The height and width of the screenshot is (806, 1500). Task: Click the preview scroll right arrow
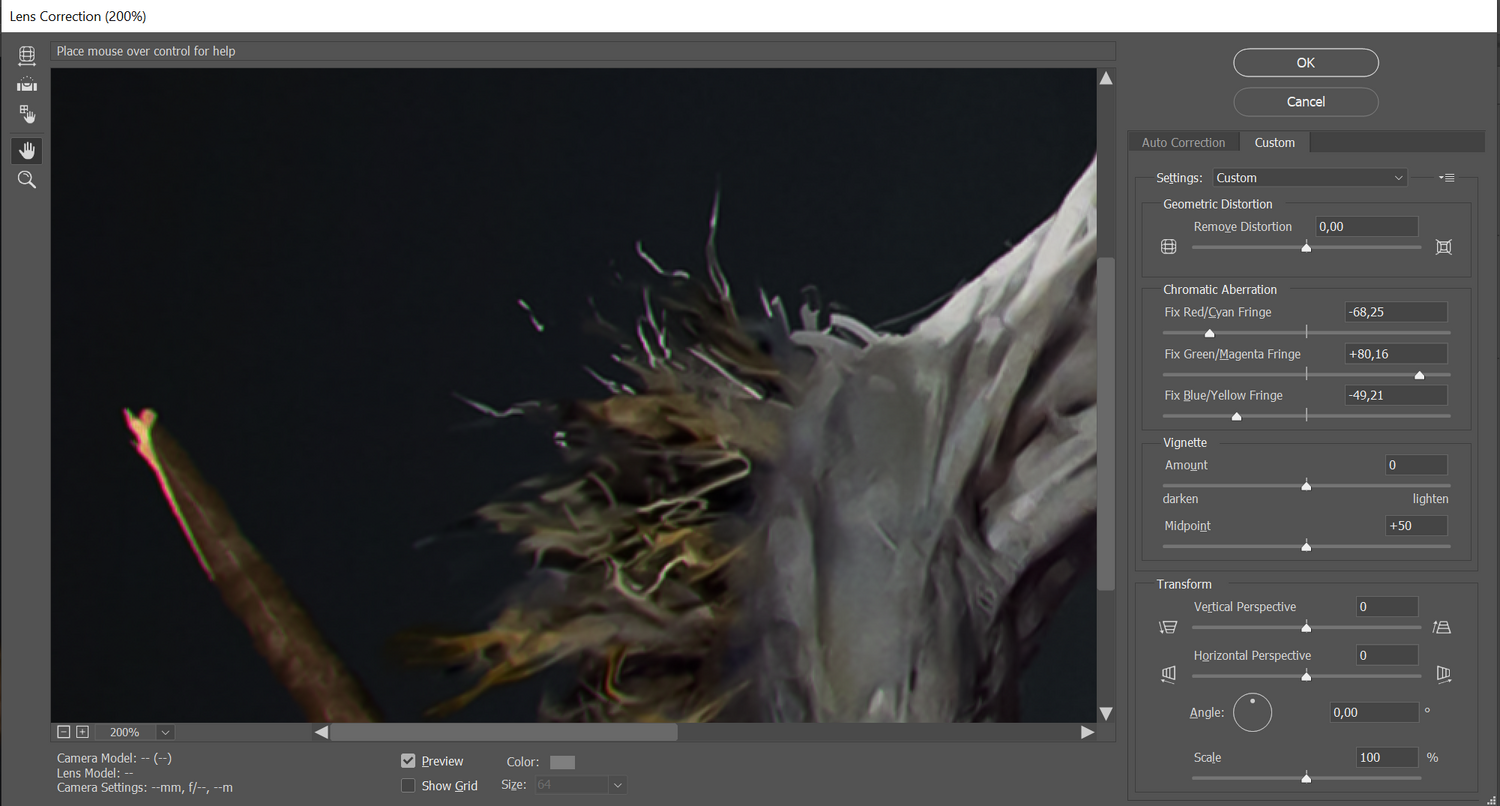(1087, 732)
